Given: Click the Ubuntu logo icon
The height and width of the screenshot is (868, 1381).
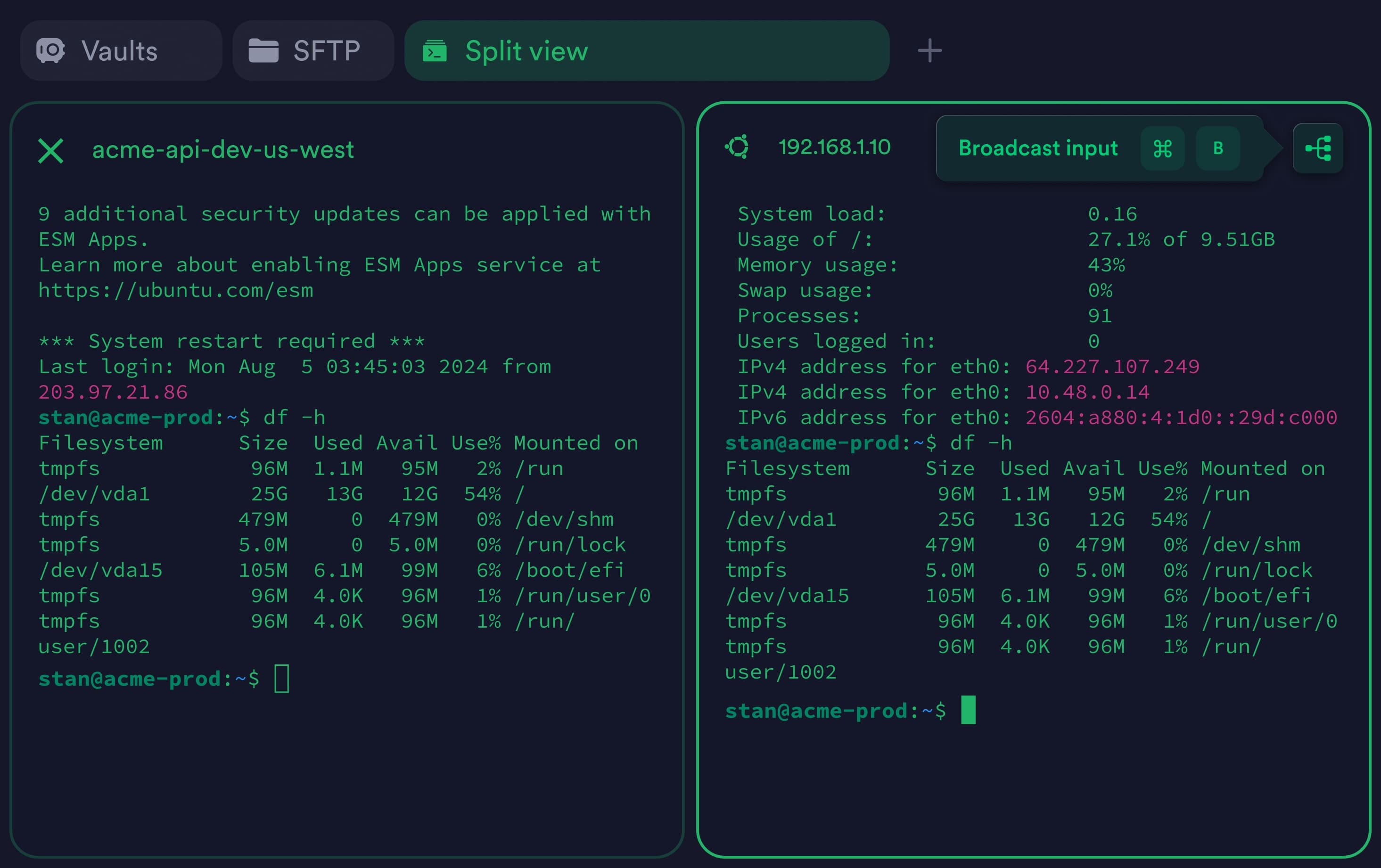Looking at the screenshot, I should pos(738,147).
